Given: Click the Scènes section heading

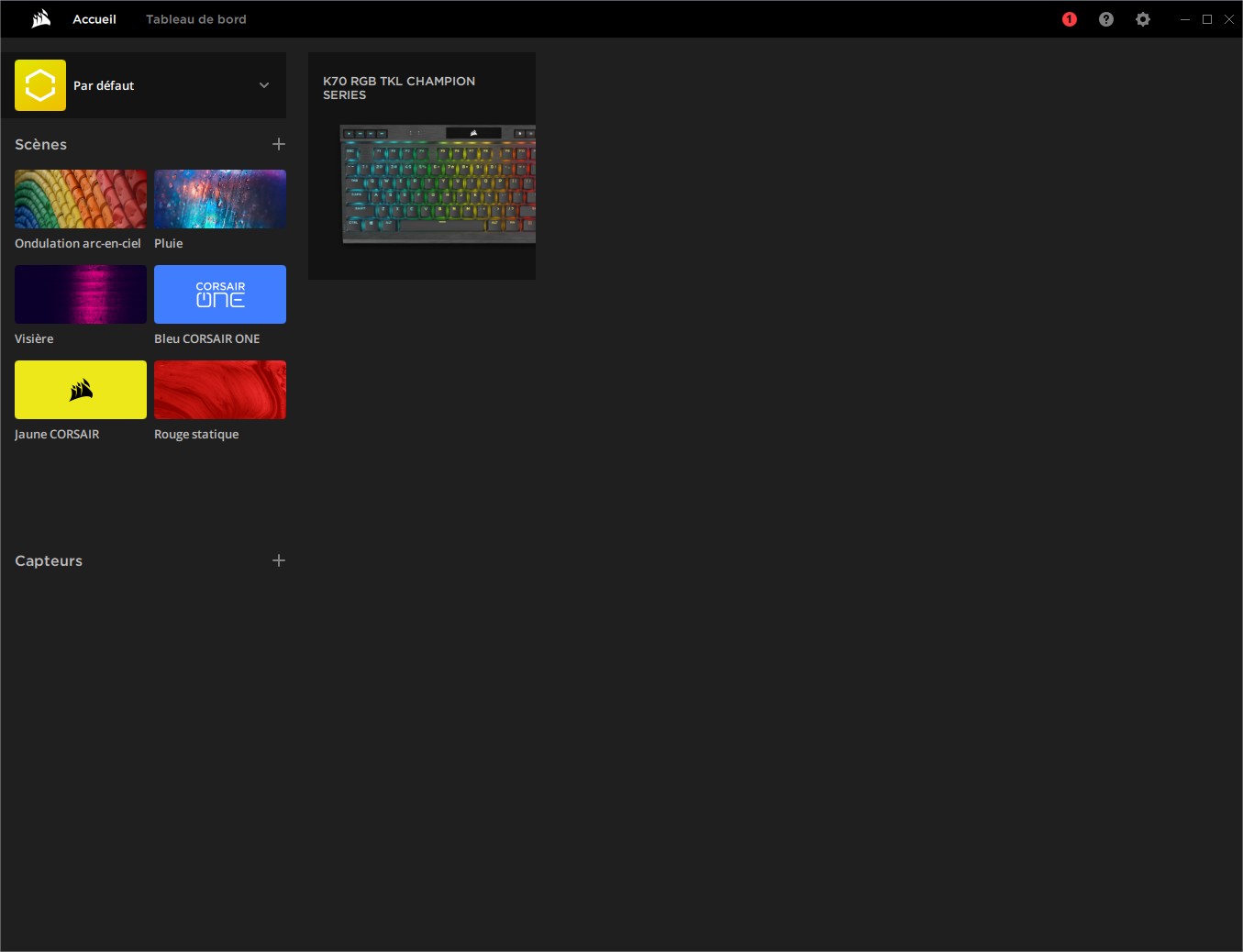Looking at the screenshot, I should (x=40, y=144).
